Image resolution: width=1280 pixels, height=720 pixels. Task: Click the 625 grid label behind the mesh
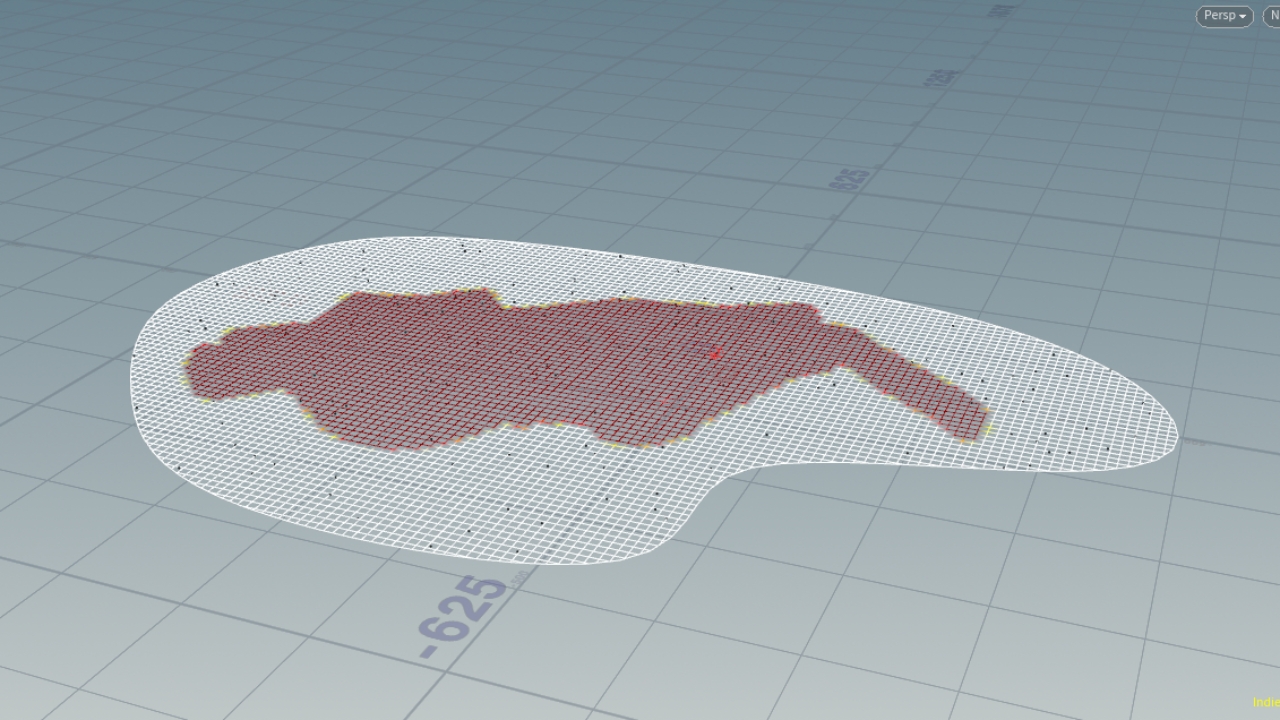[849, 180]
